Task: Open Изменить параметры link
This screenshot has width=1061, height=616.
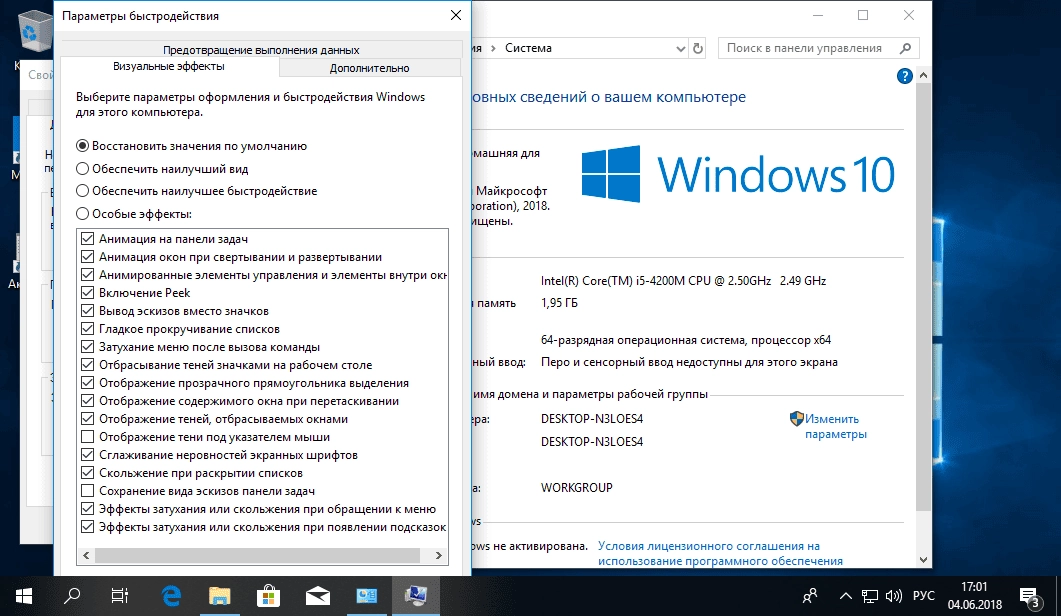Action: [x=836, y=426]
